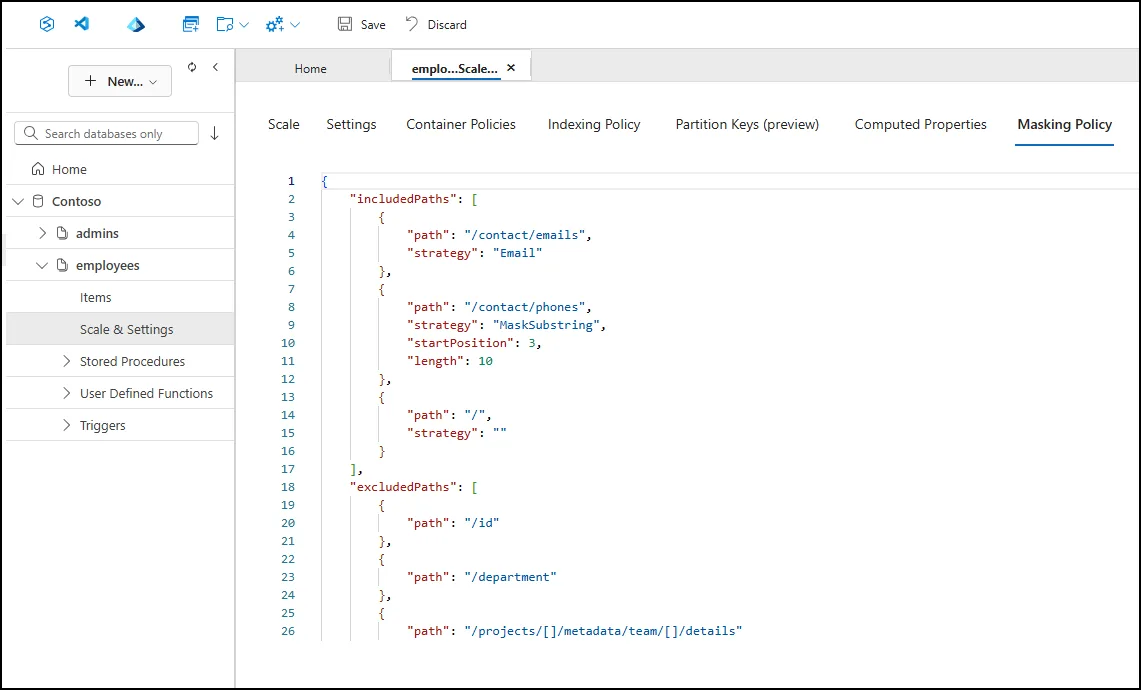Open the Computed Properties tab
Viewport: 1141px width, 690px height.
click(920, 124)
